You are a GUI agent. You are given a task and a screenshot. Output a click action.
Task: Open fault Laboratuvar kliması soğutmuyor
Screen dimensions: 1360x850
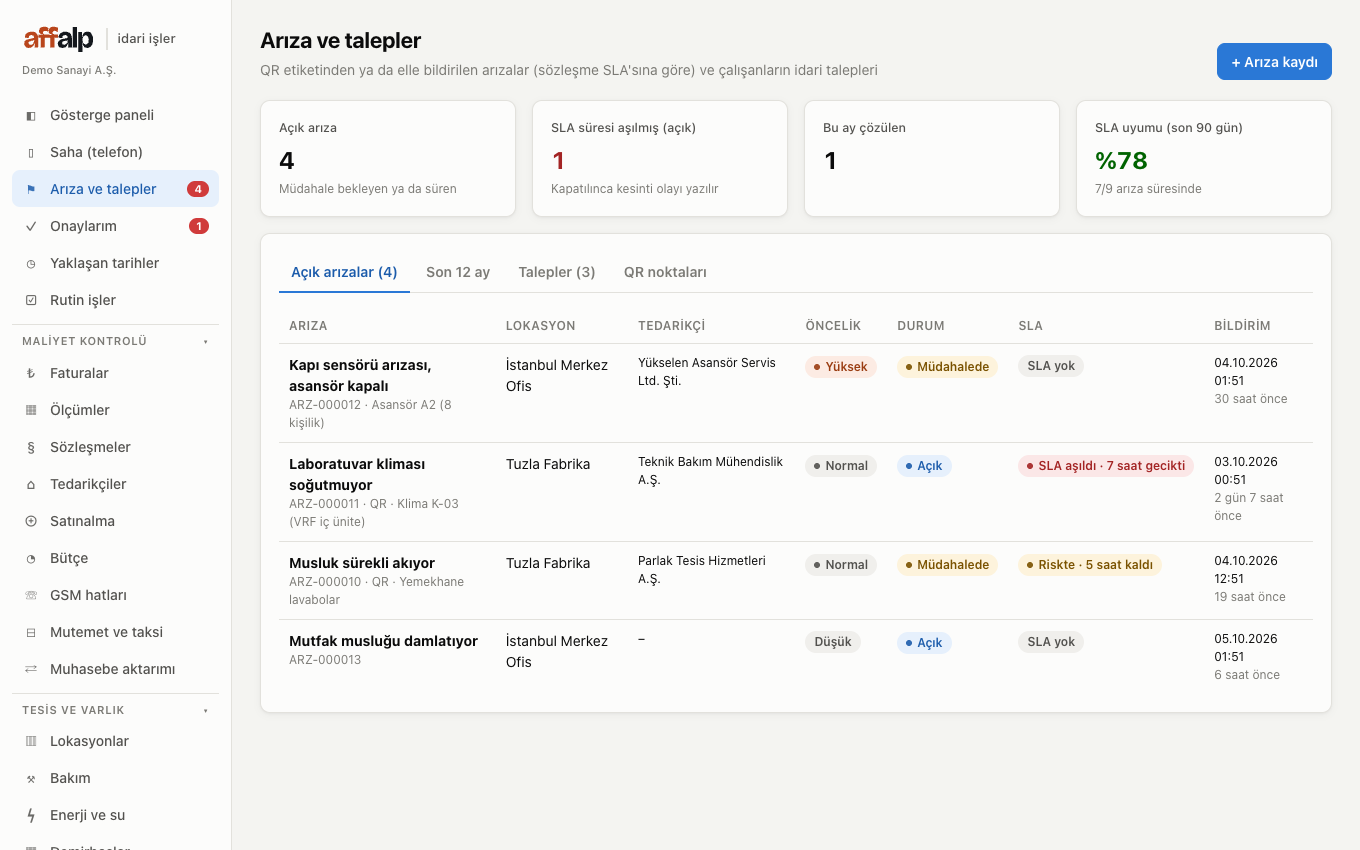(357, 474)
